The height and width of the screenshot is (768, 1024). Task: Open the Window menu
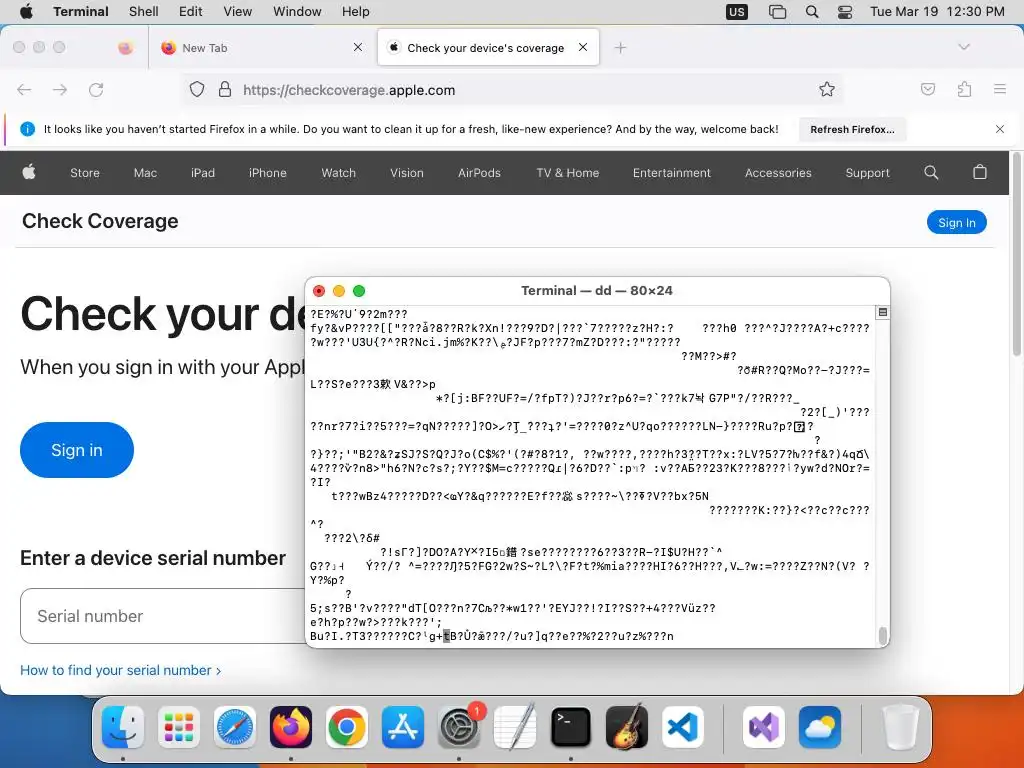(x=297, y=12)
